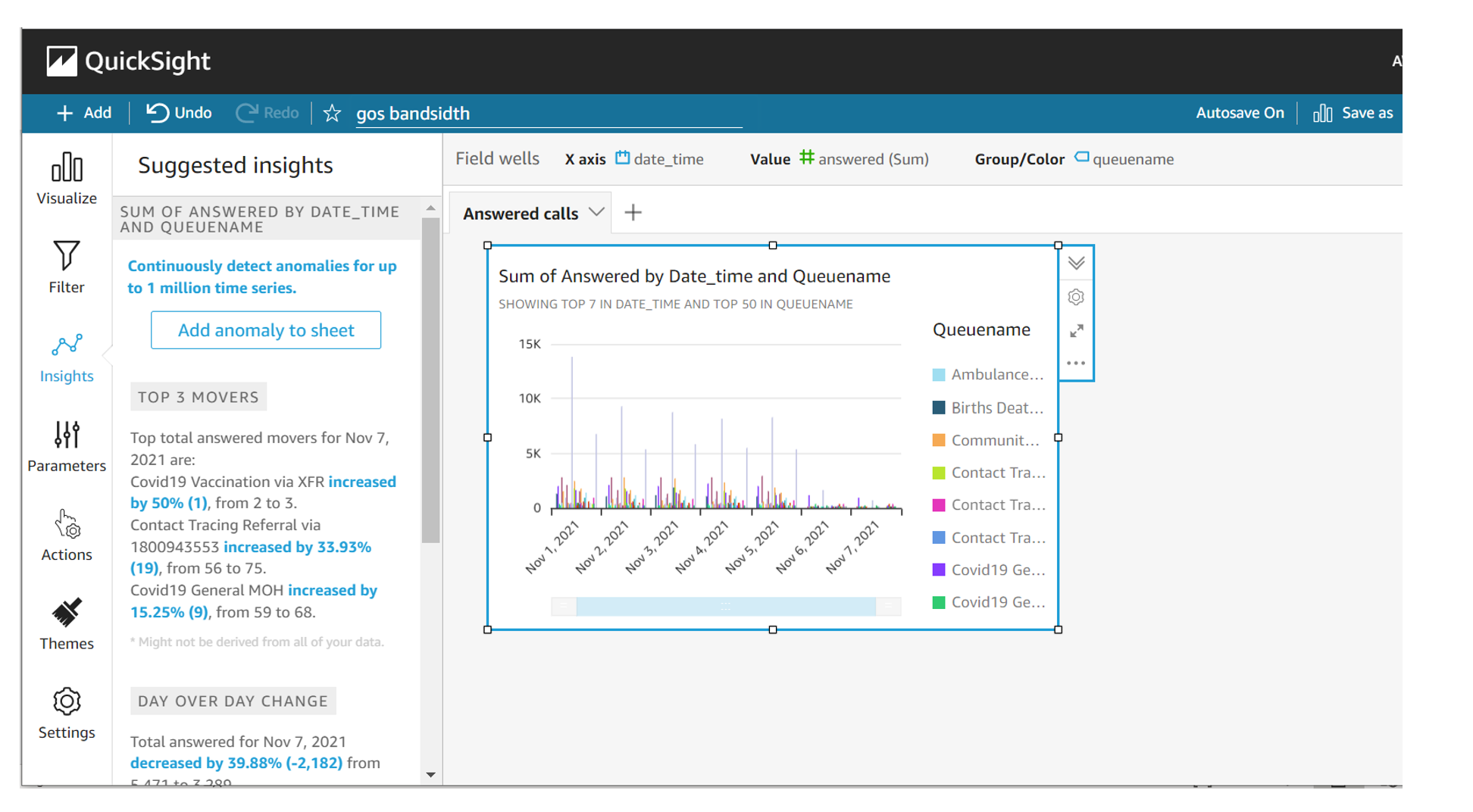This screenshot has height=812, width=1473.
Task: Maximize the chart with expand icon
Action: point(1076,331)
